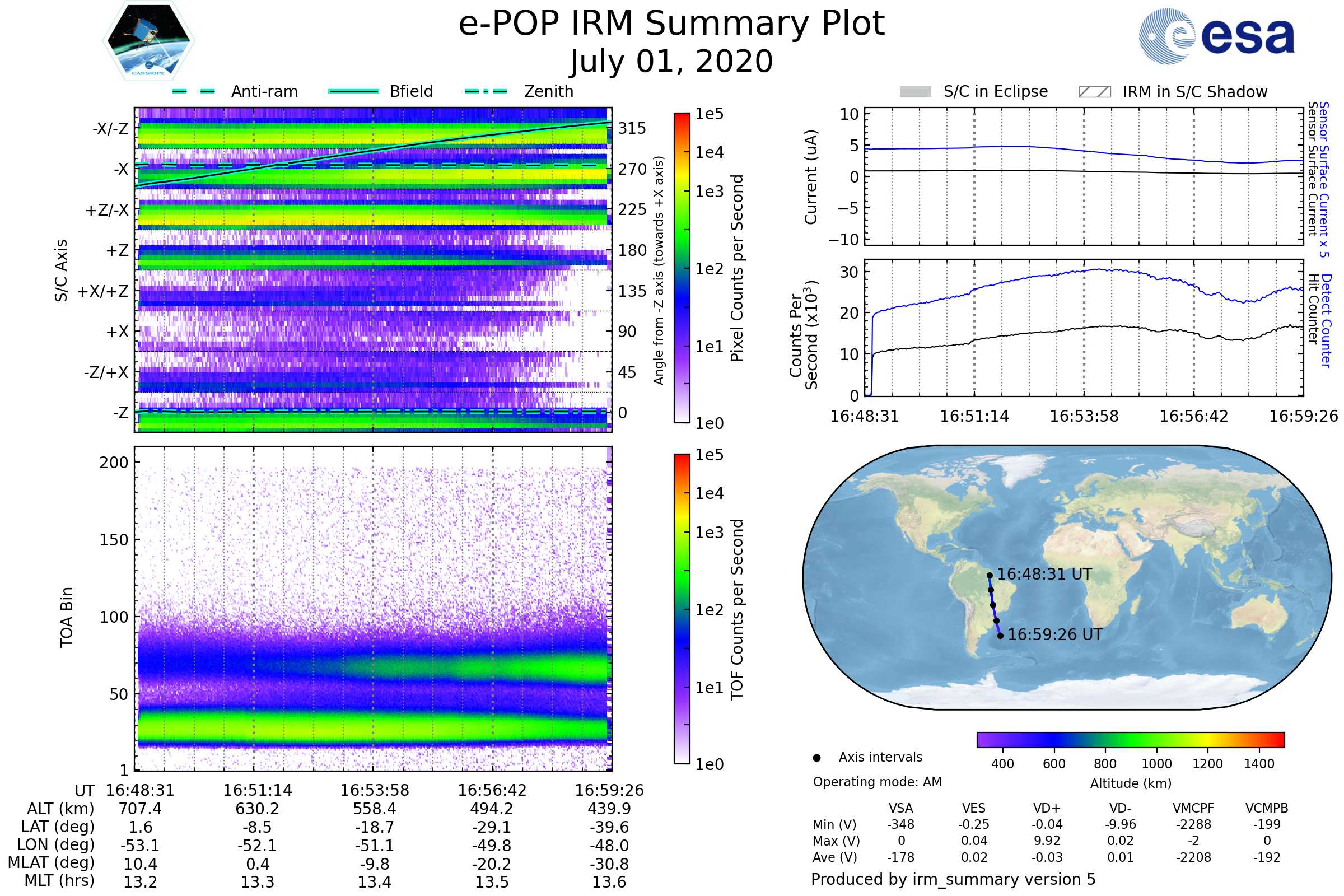Click the Sensor Surface Current x 5 label
Image resolution: width=1344 pixels, height=896 pixels.
click(1324, 179)
